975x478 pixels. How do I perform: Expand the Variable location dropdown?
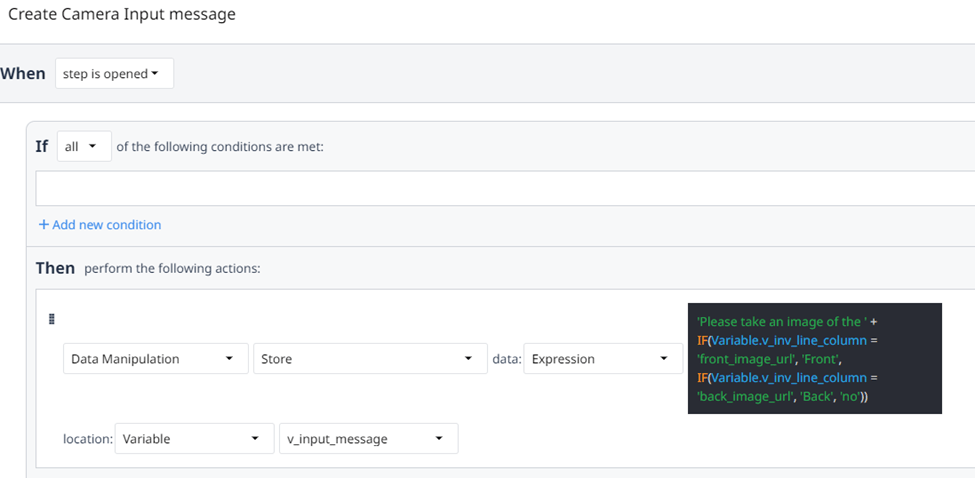click(x=194, y=439)
